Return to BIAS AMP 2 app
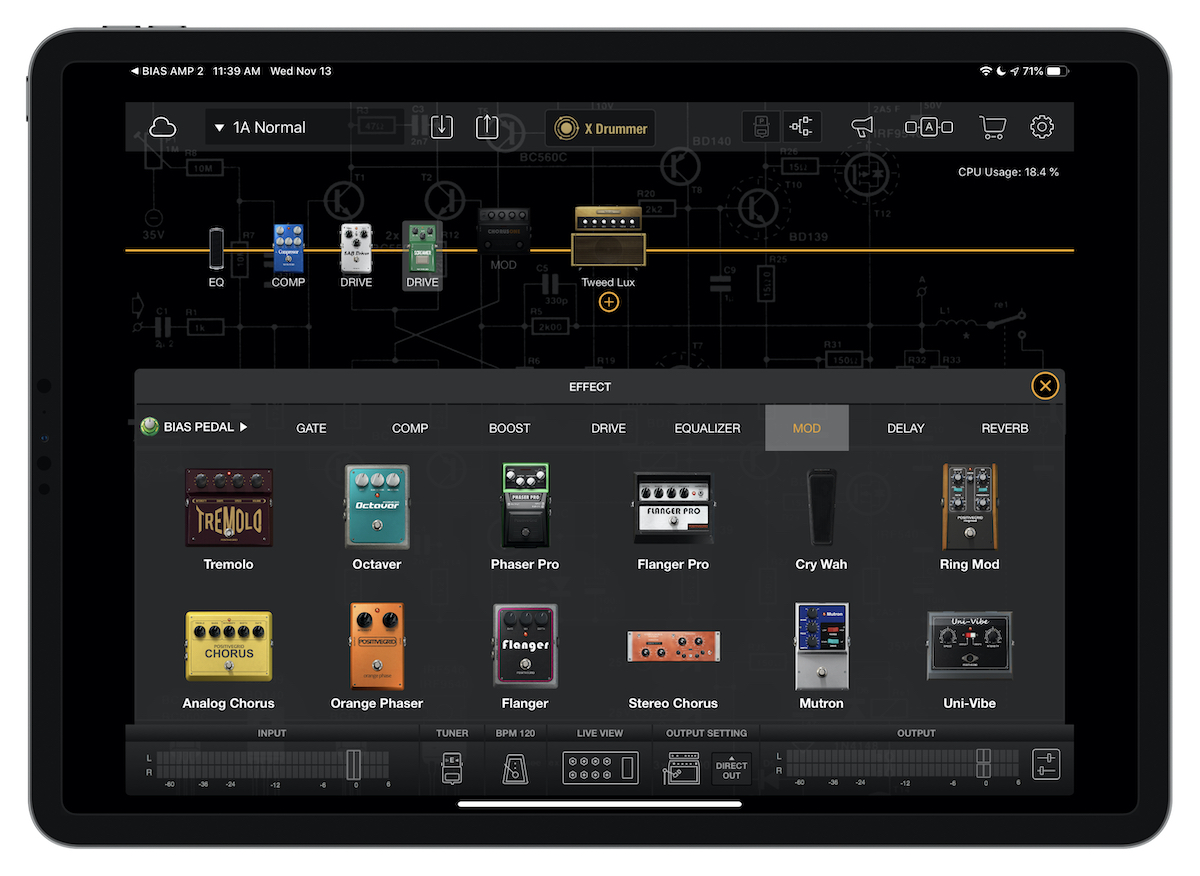This screenshot has height=876, width=1200. pyautogui.click(x=167, y=72)
